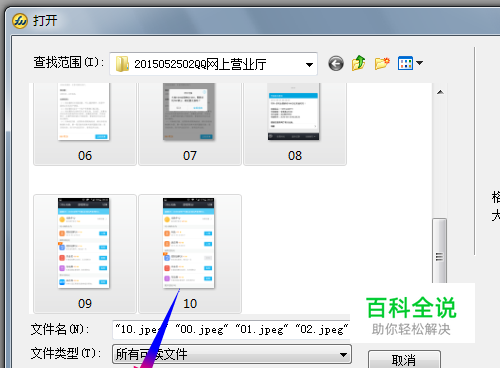This screenshot has height=368, width=500.
Task: Click the 文件类型(T) label
Action: [66, 353]
